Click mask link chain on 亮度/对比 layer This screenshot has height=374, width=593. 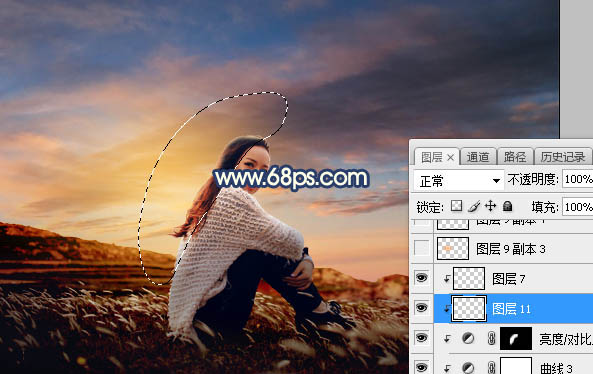click(491, 338)
